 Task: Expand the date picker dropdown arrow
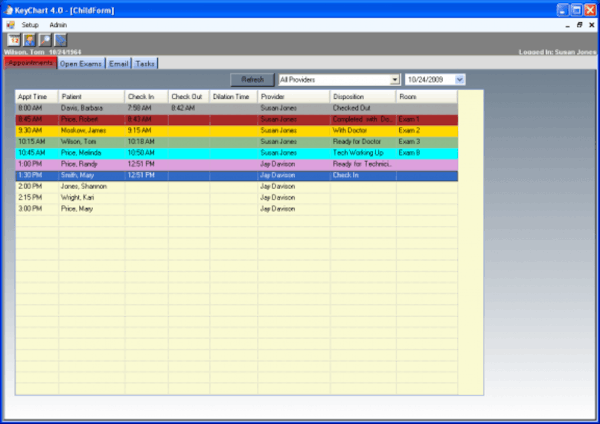click(x=459, y=79)
